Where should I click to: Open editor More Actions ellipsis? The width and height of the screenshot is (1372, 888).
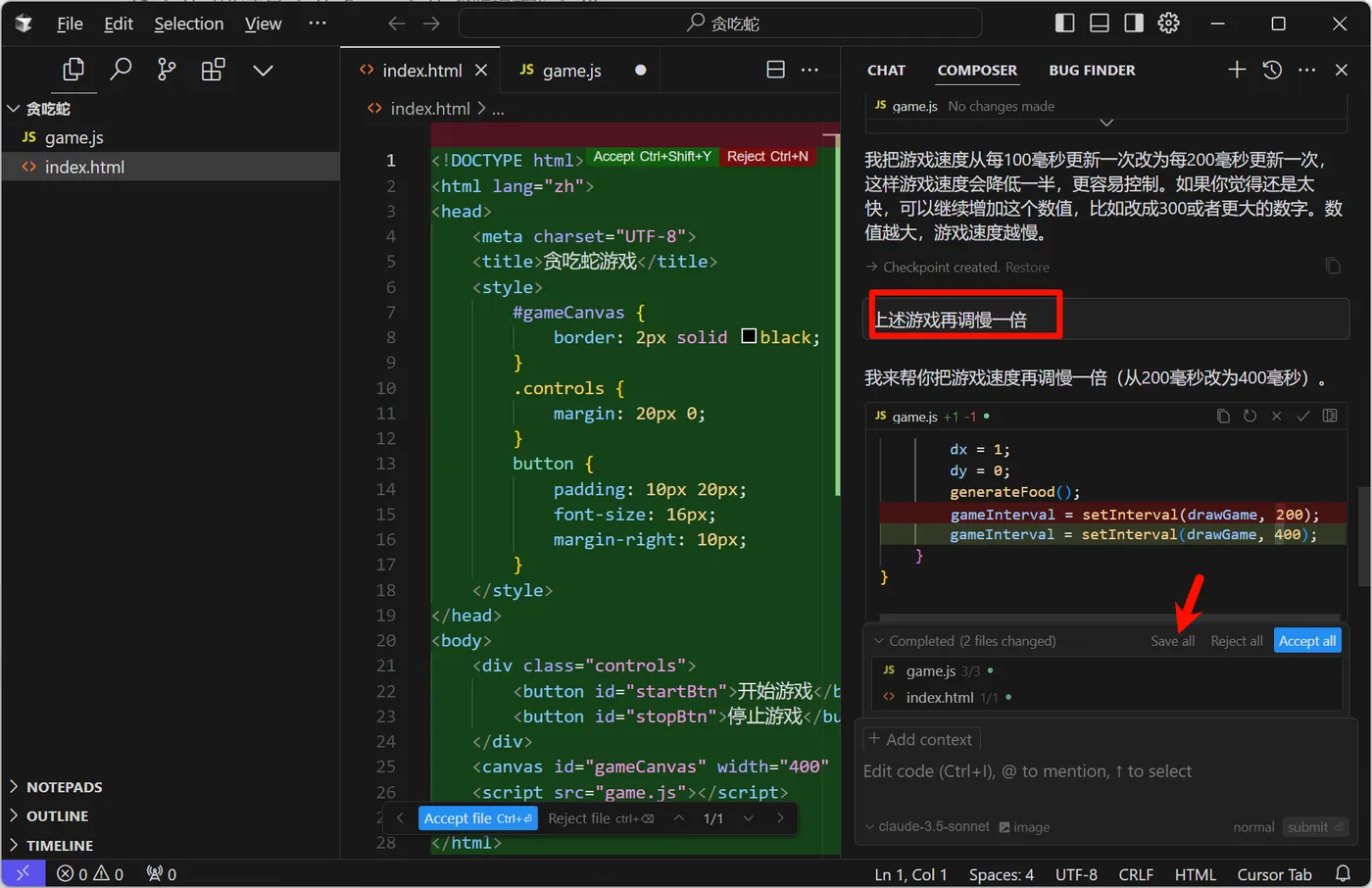(x=809, y=70)
